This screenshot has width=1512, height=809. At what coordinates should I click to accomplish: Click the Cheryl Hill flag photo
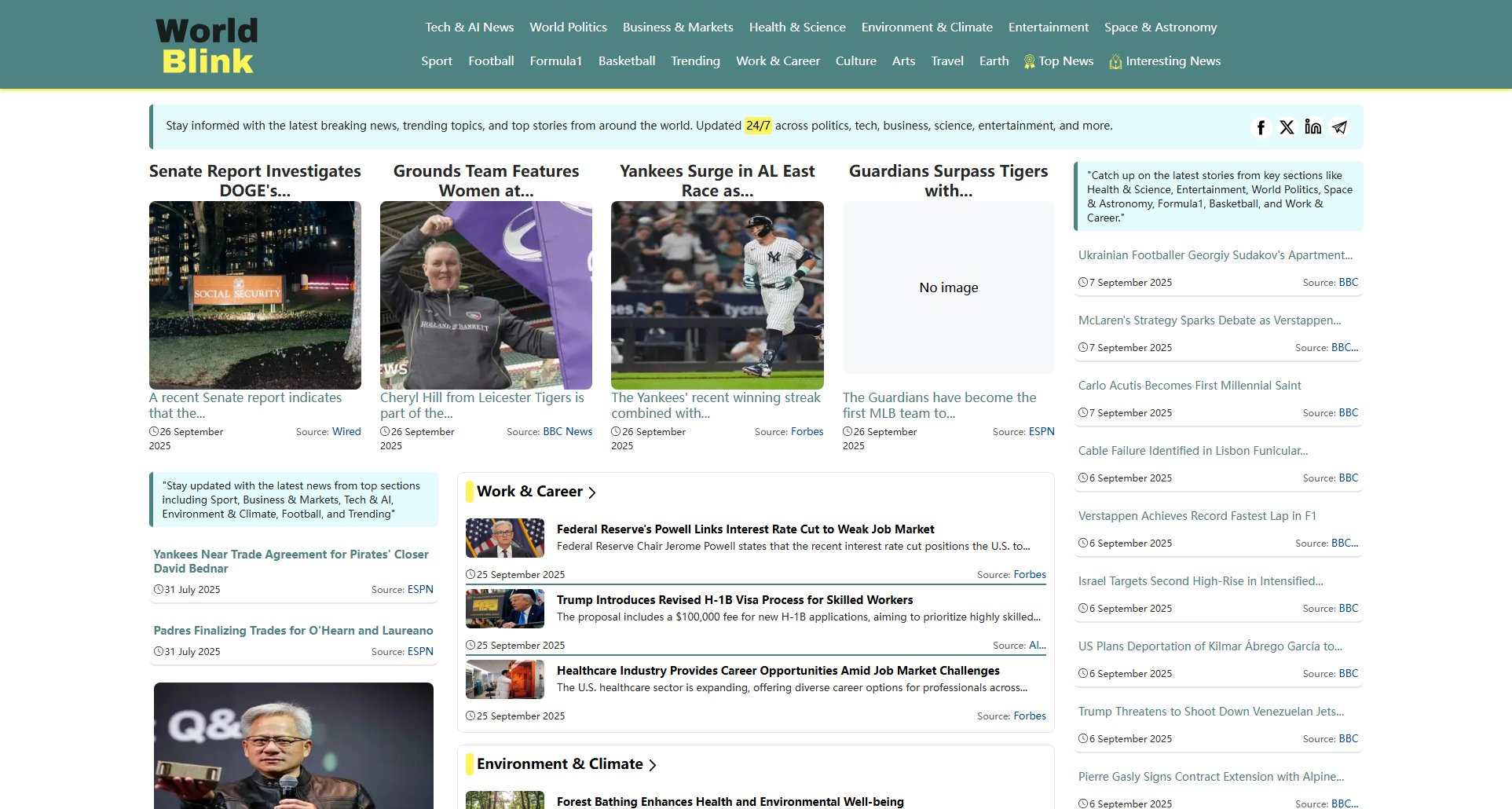click(486, 295)
